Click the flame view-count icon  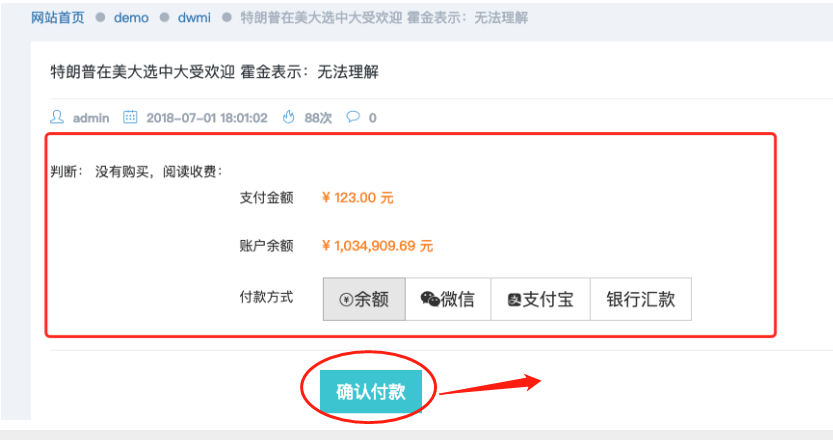pyautogui.click(x=288, y=117)
